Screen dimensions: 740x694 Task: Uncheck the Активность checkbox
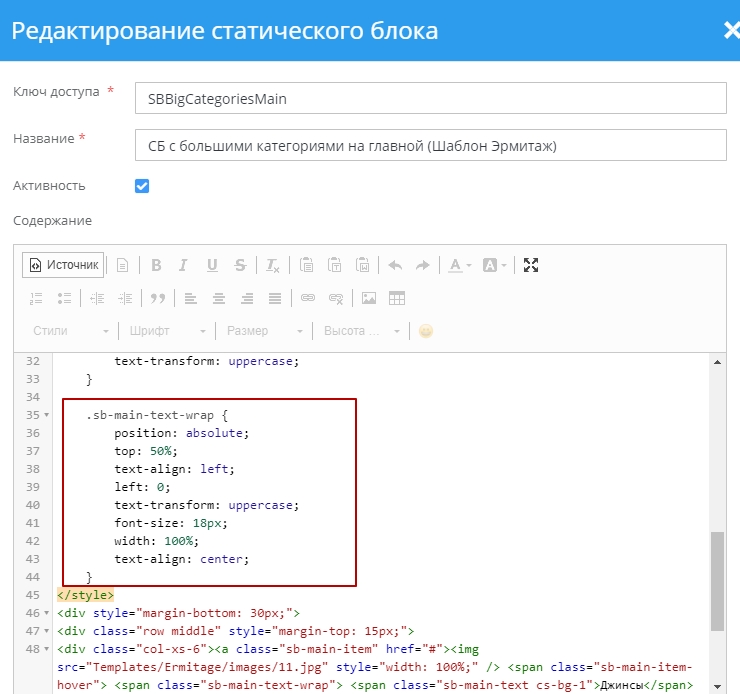tap(142, 186)
